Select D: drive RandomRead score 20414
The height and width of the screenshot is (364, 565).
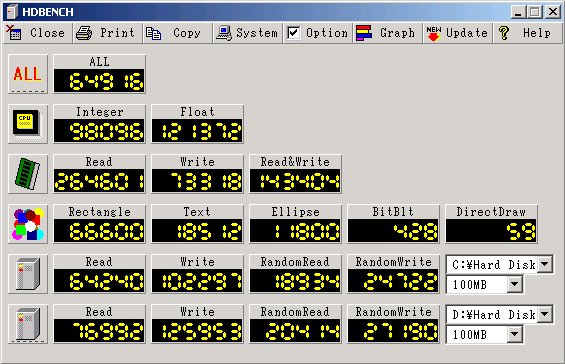point(295,331)
